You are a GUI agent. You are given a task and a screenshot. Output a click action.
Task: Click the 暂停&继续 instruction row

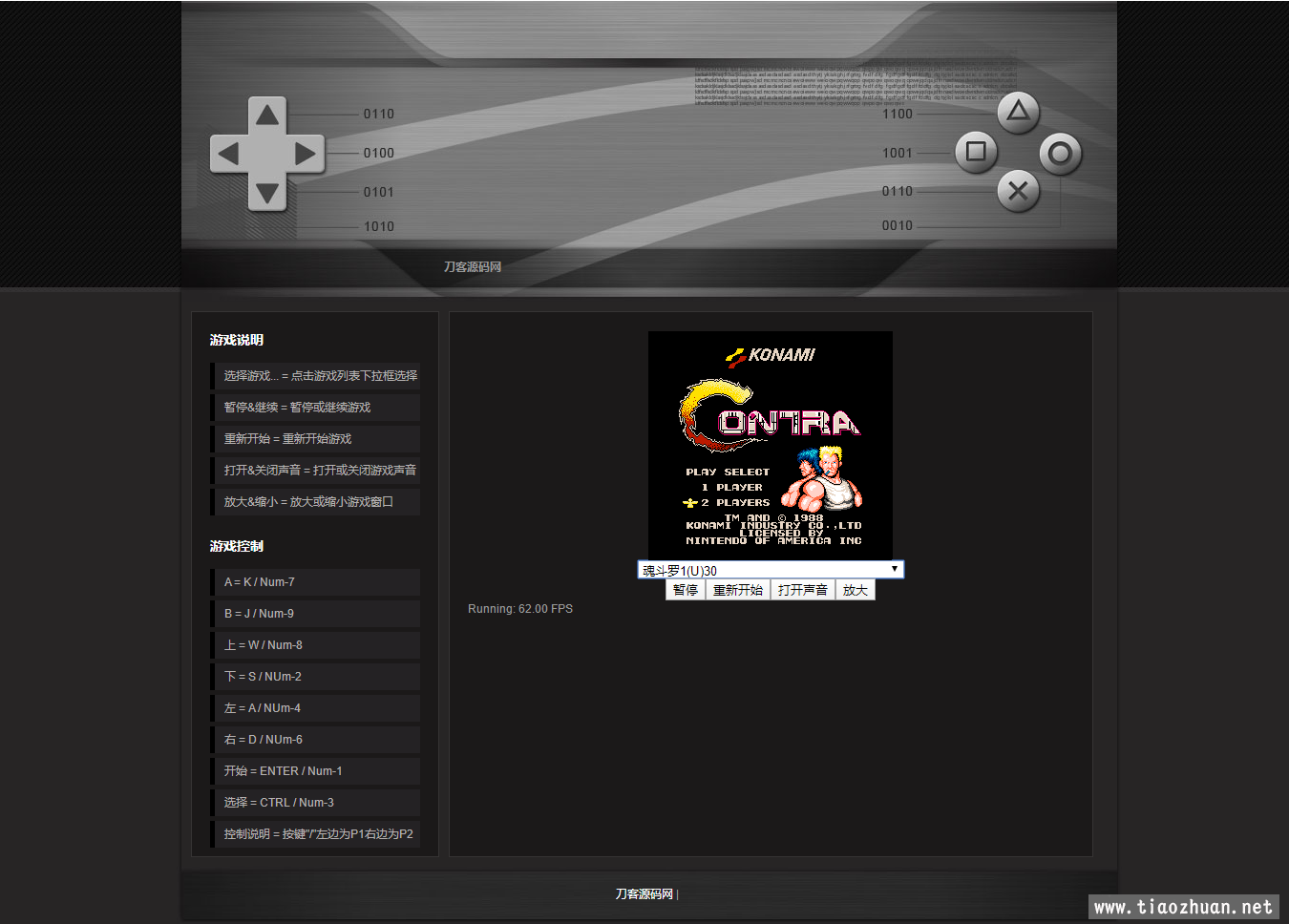315,408
